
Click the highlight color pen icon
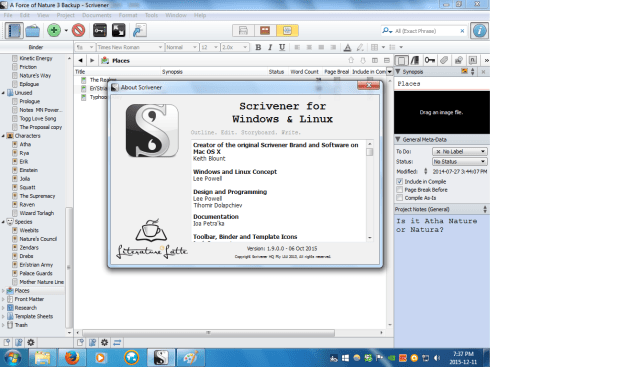coord(360,47)
